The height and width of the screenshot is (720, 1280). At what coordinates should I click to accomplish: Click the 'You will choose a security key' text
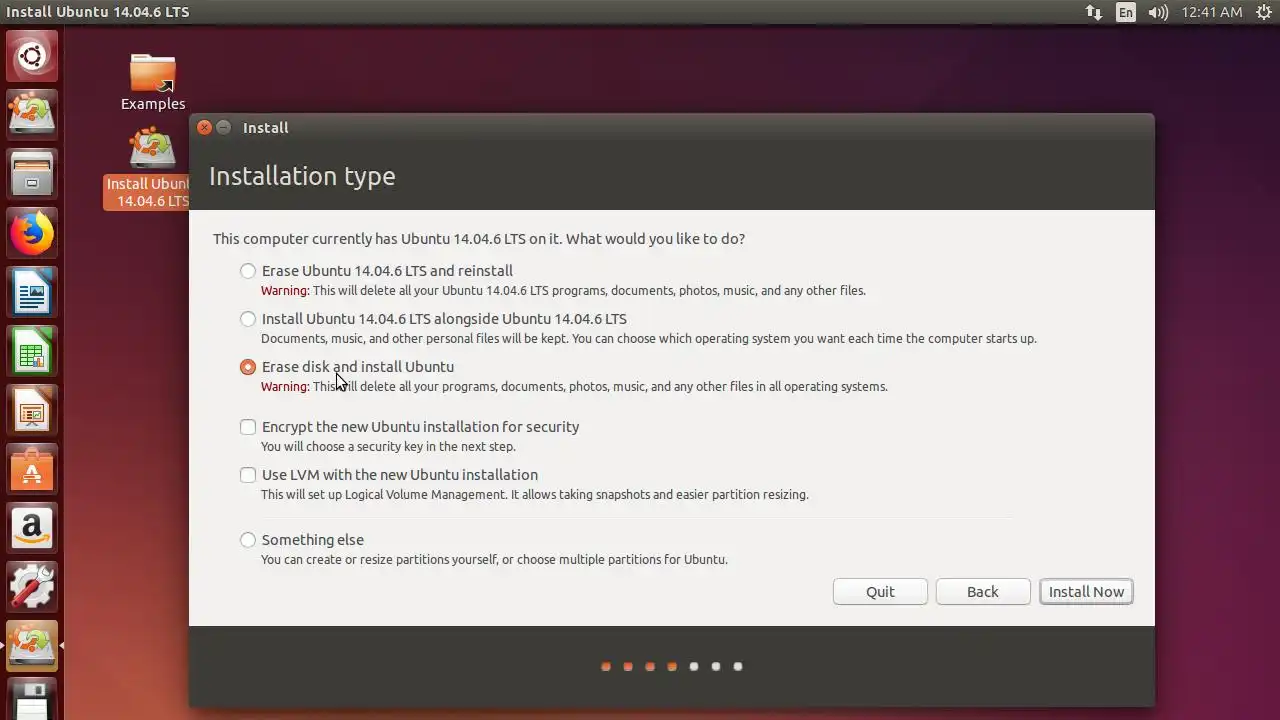(x=388, y=447)
